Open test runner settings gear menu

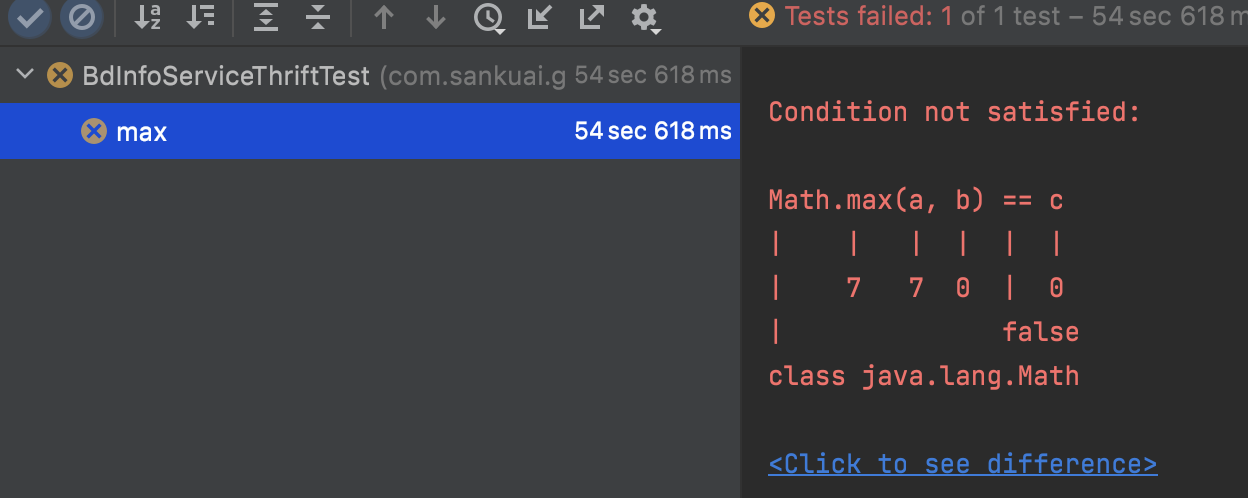[646, 18]
